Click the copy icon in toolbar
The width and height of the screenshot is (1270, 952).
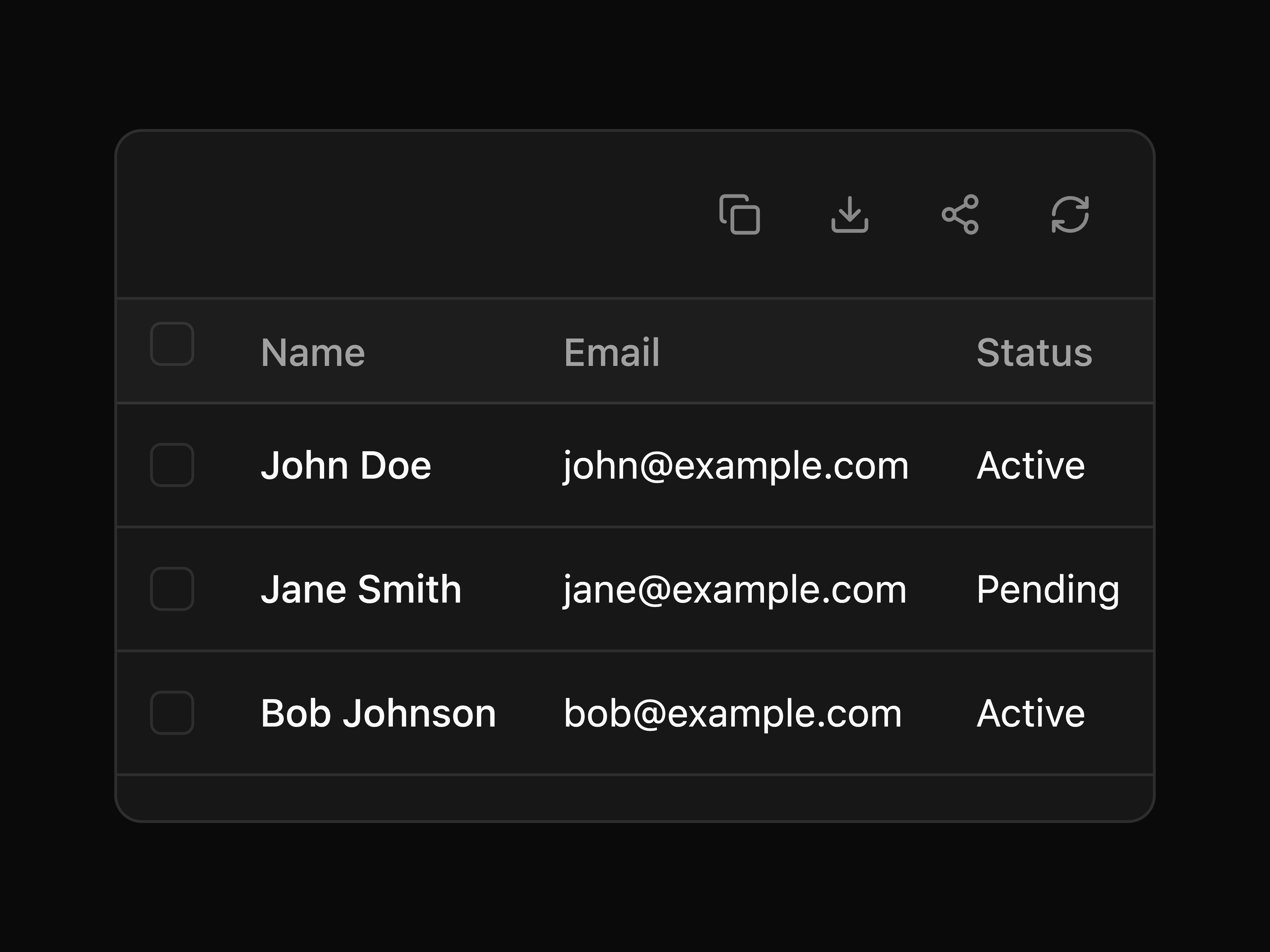pyautogui.click(x=740, y=215)
